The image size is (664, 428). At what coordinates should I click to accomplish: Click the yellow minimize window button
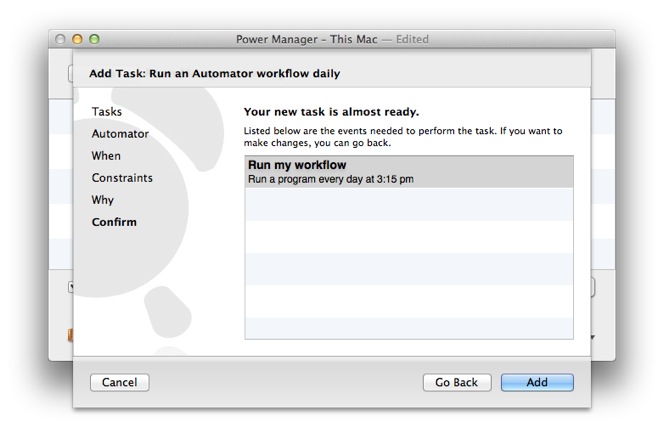(x=77, y=39)
